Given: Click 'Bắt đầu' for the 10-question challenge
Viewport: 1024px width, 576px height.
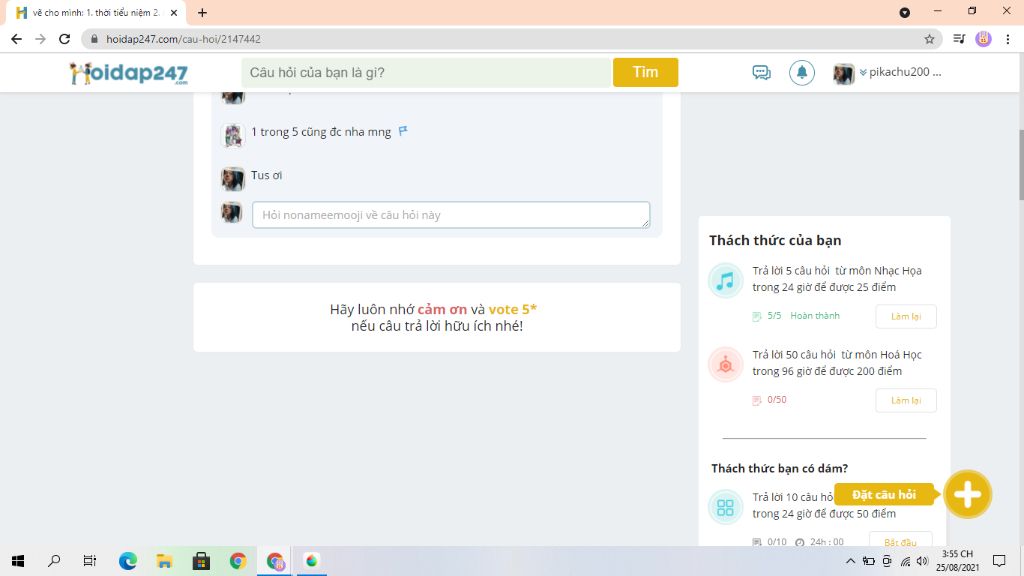Looking at the screenshot, I should point(900,541).
